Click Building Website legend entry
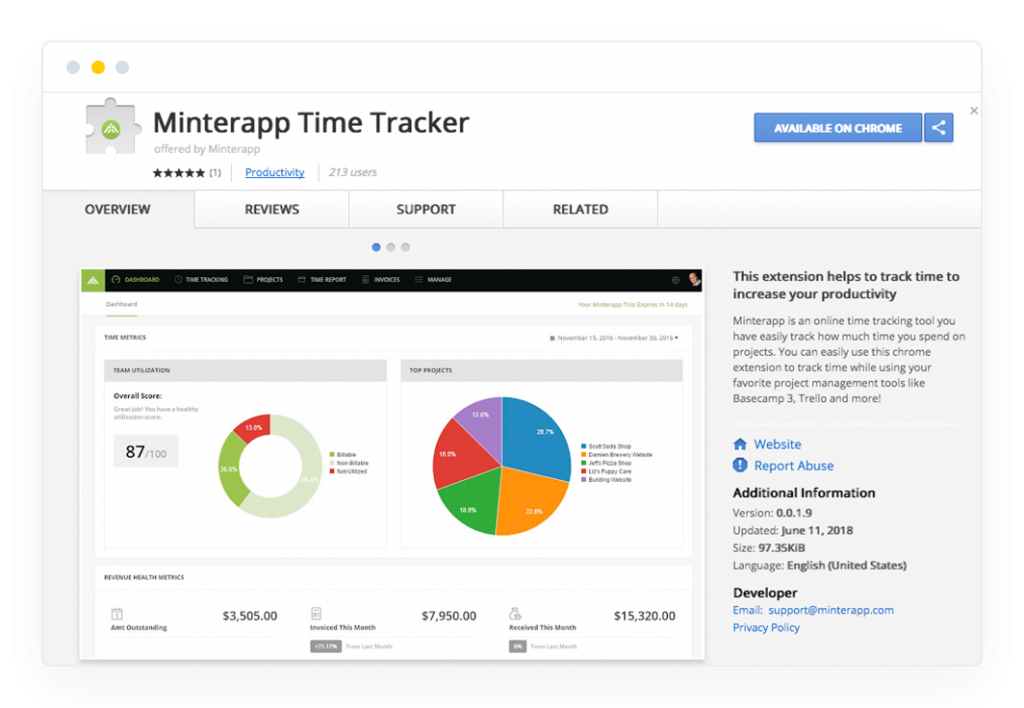This screenshot has height=708, width=1024. (x=606, y=479)
